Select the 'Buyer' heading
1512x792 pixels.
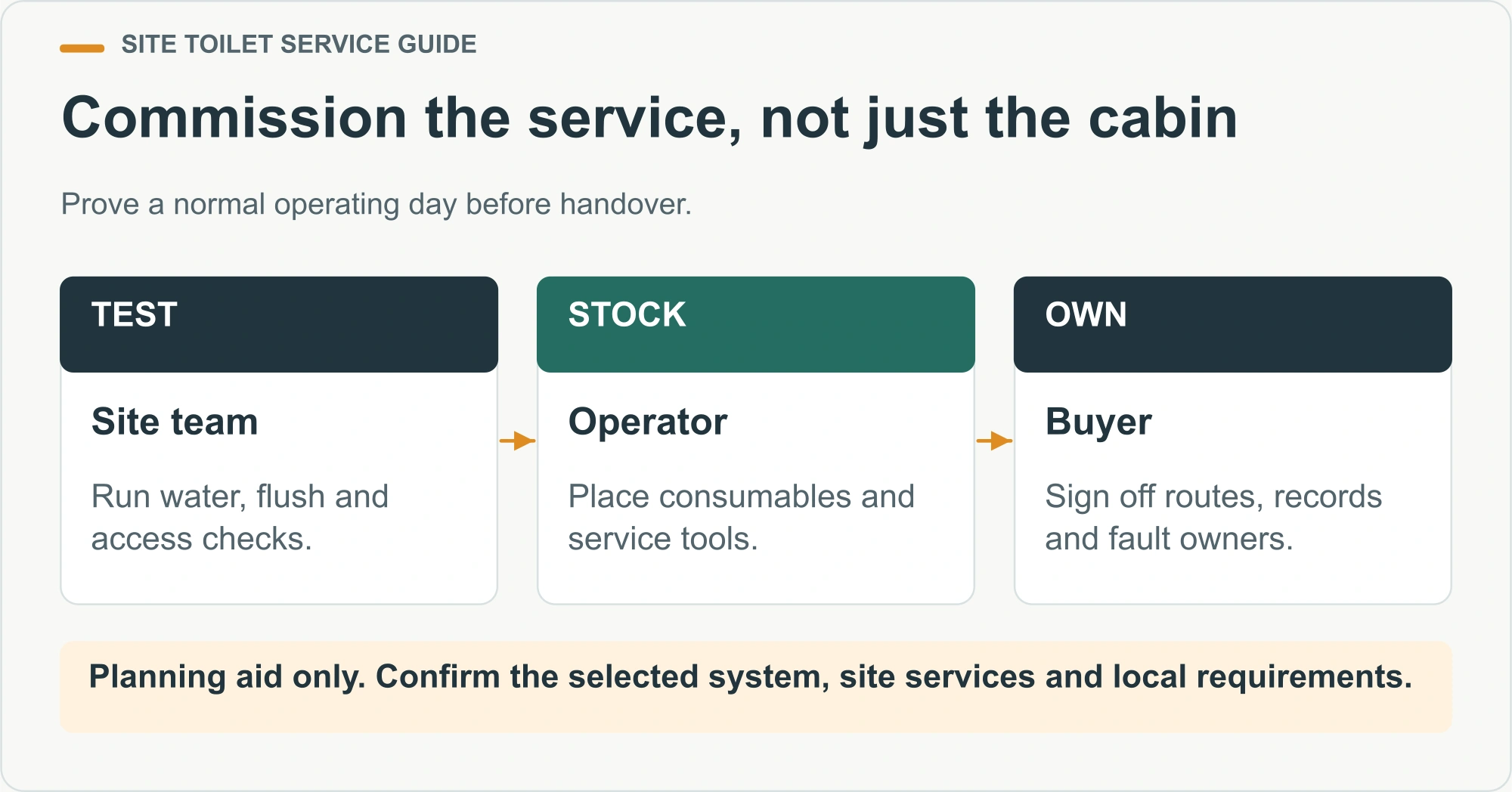[1098, 423]
